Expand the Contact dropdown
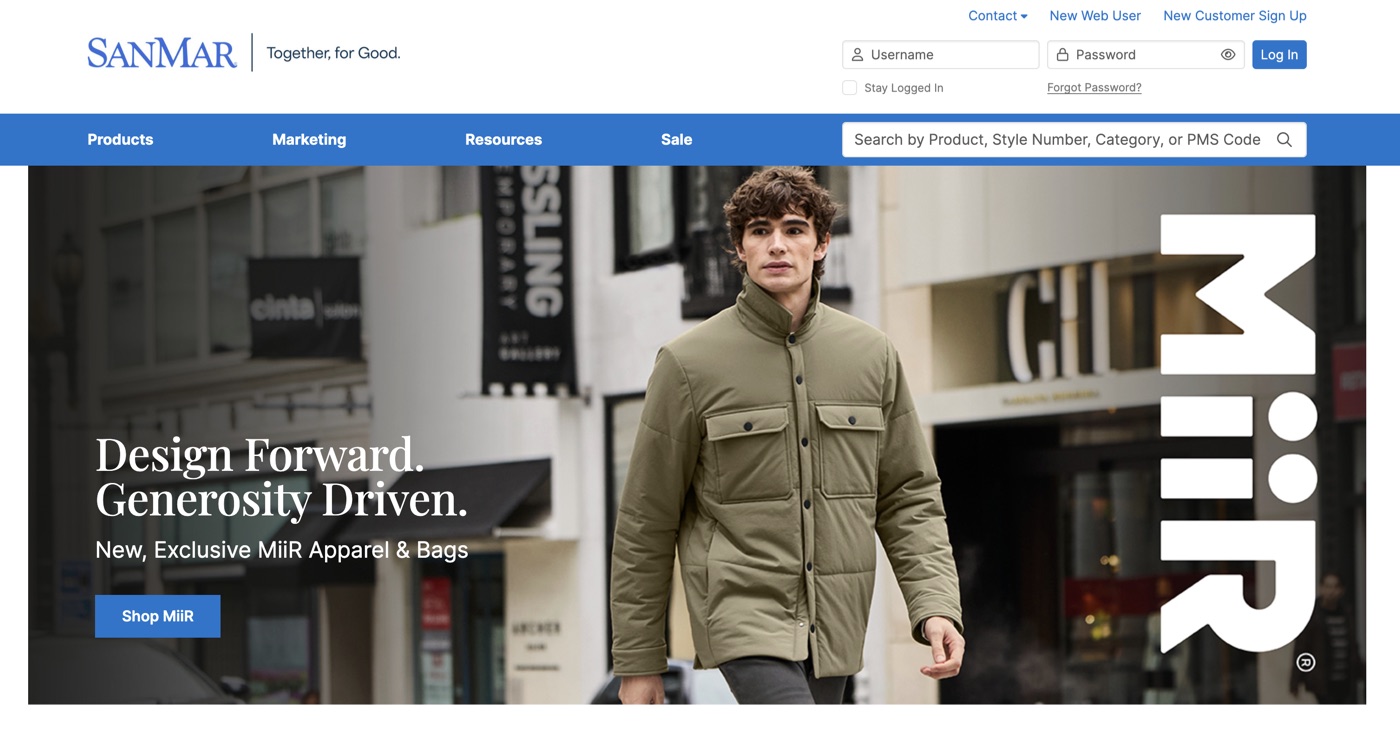The height and width of the screenshot is (742, 1400). 997,16
